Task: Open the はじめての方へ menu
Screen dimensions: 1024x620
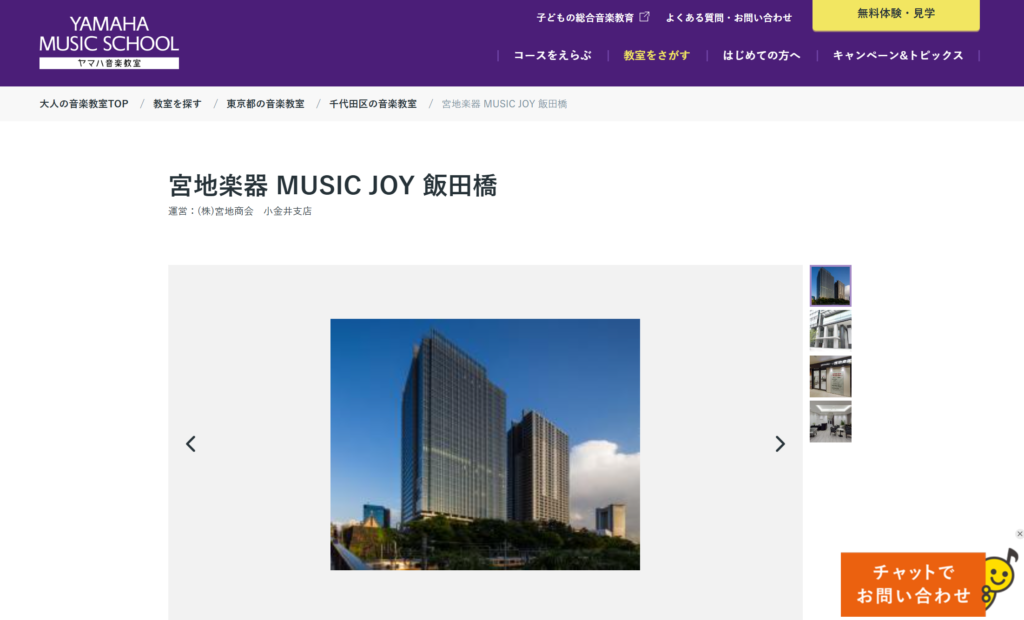Action: pyautogui.click(x=761, y=56)
